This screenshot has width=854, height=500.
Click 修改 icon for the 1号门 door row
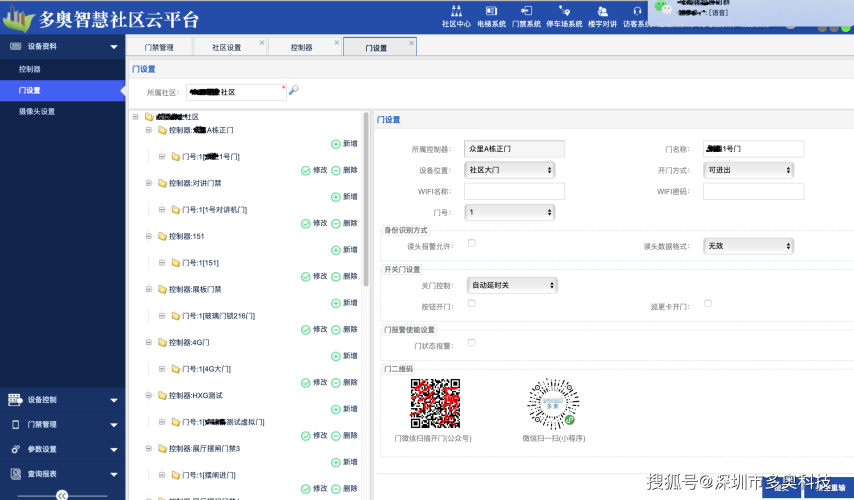point(306,170)
